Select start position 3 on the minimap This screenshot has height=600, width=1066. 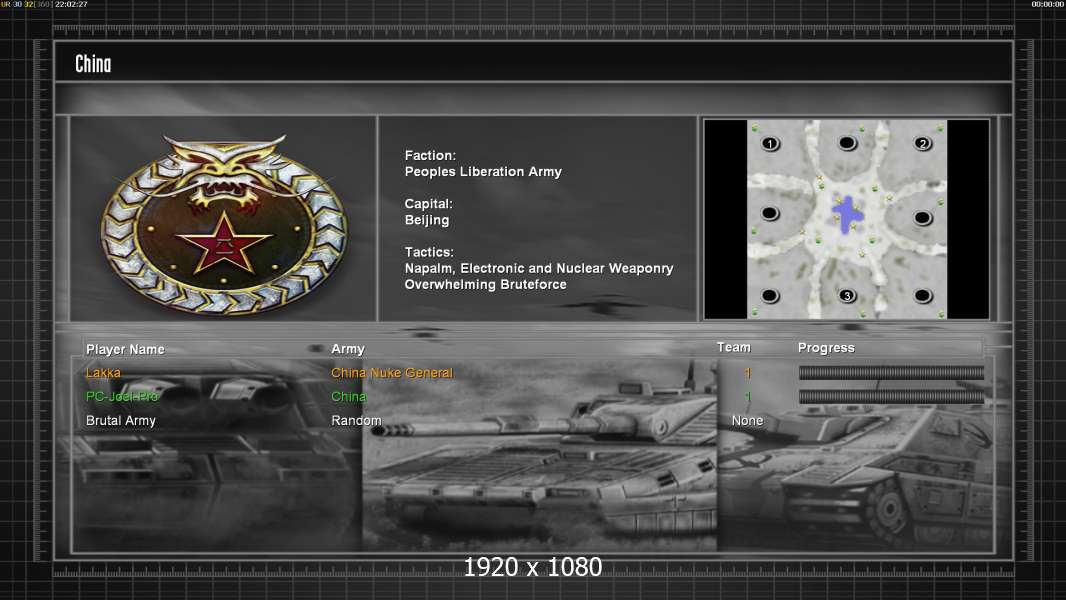[x=846, y=296]
